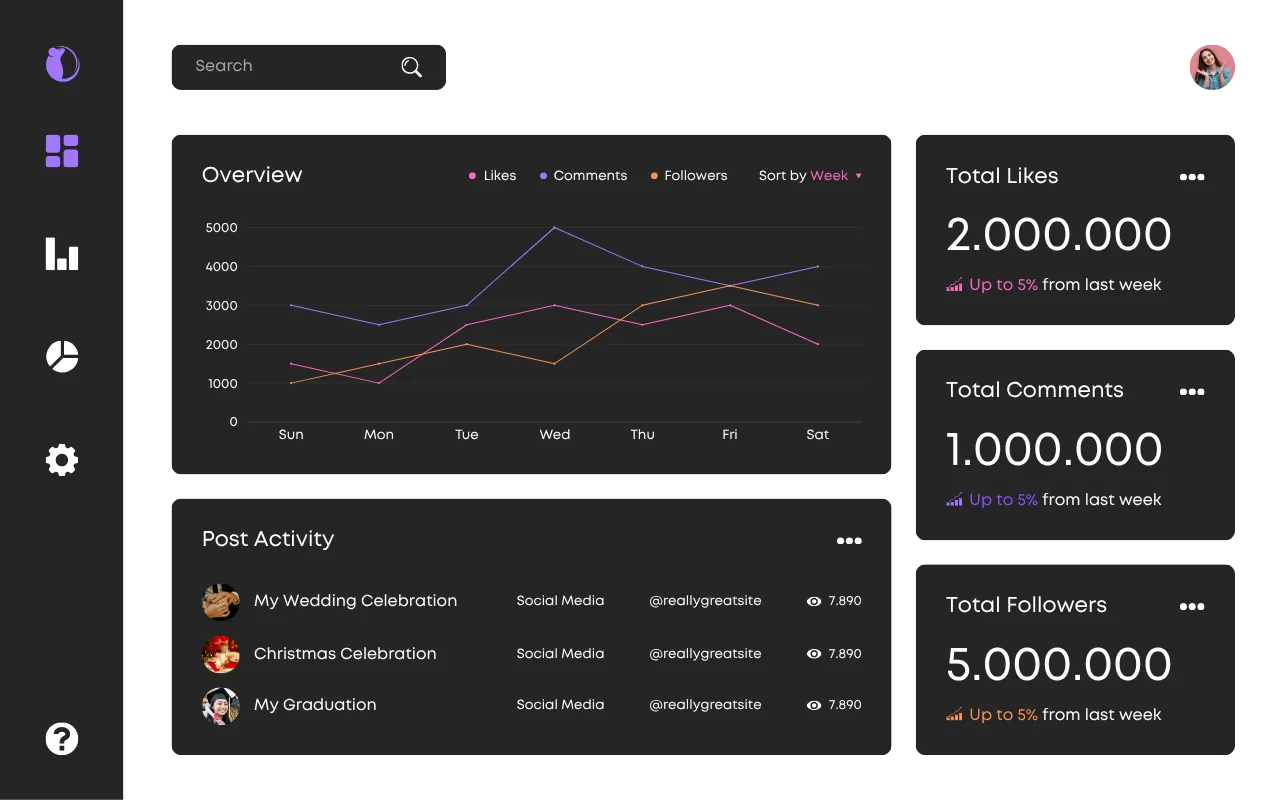The width and height of the screenshot is (1280, 800).
Task: Click @reallygreatsite on Christmas Celebration row
Action: coord(705,654)
